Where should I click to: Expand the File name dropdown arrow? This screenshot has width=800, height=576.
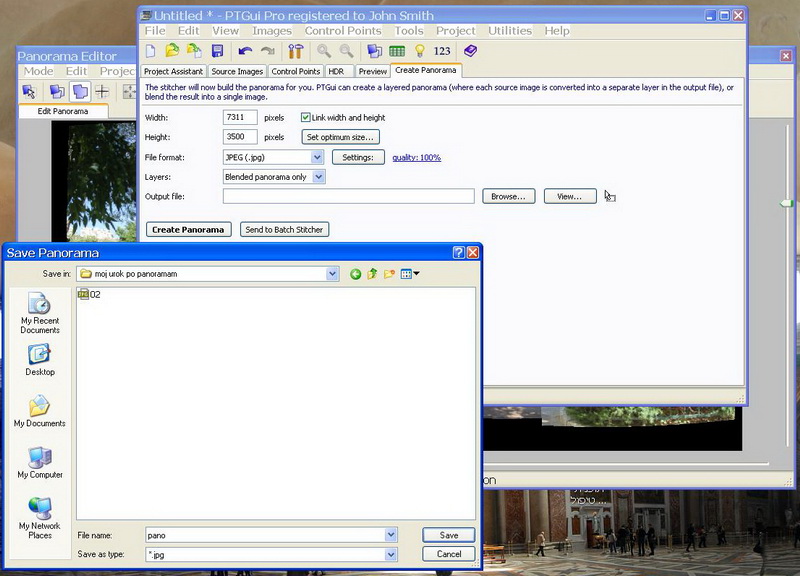pyautogui.click(x=390, y=535)
